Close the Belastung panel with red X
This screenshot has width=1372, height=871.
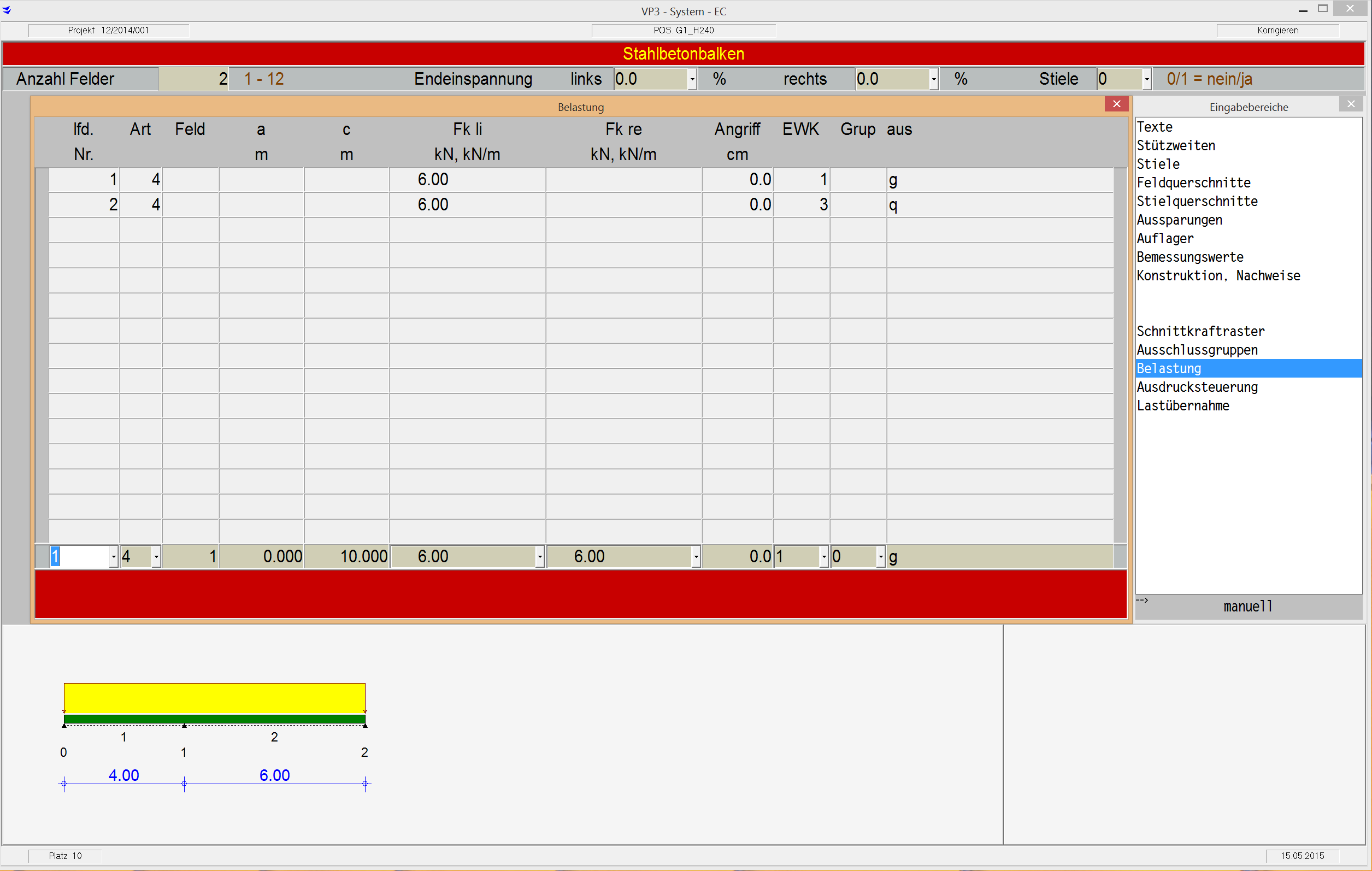(x=1116, y=104)
